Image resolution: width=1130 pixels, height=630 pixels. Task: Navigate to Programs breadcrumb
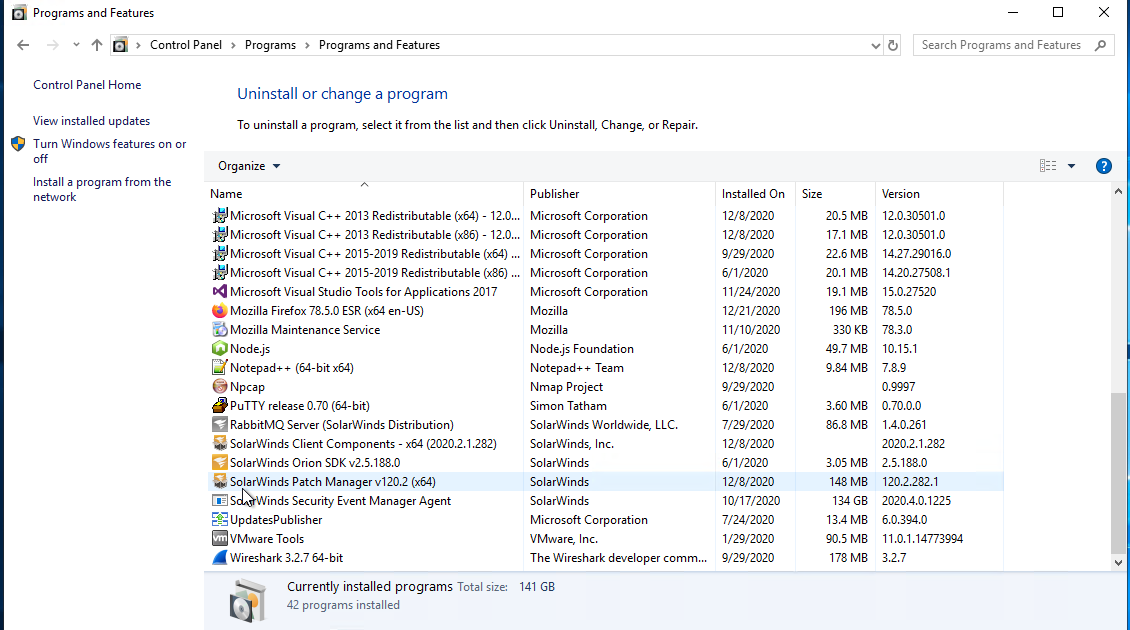[x=270, y=45]
